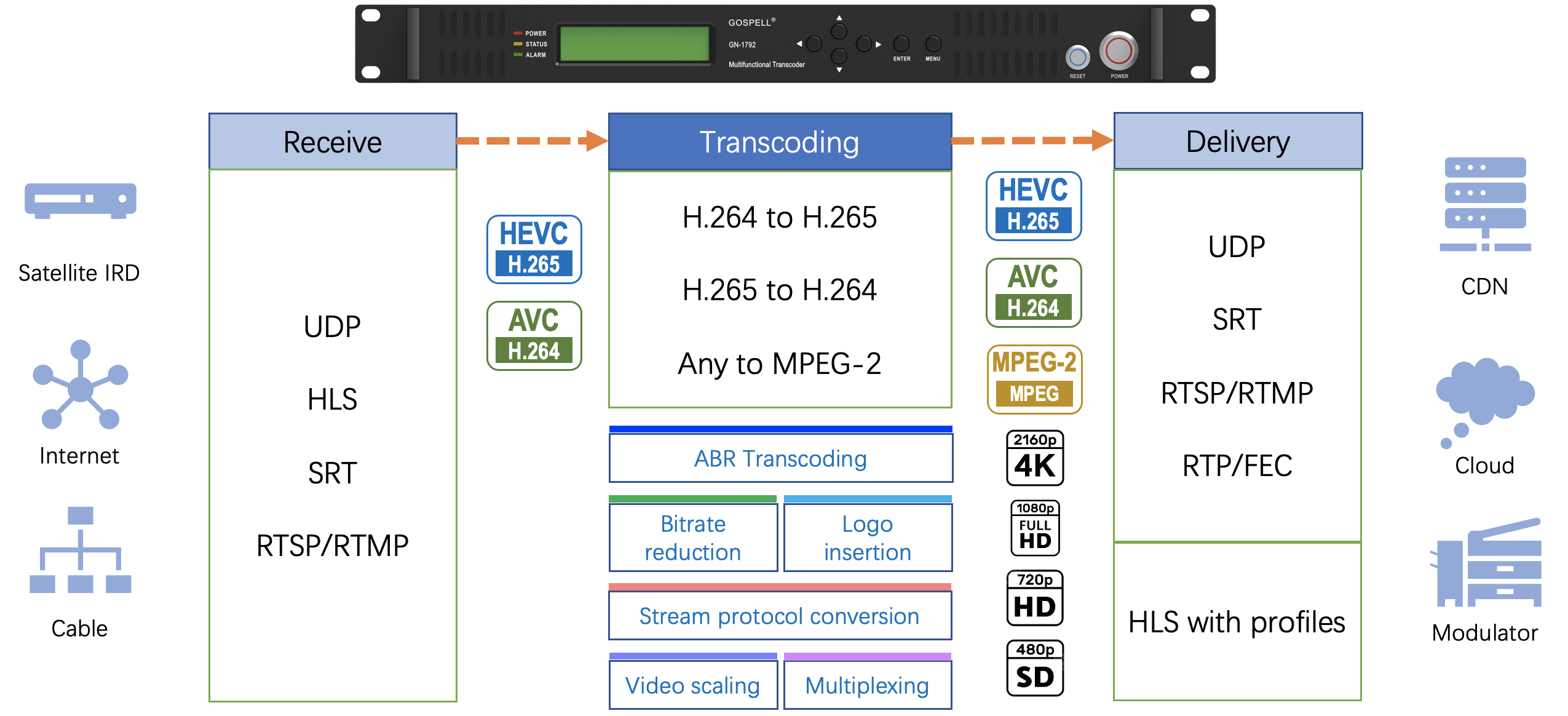Viewport: 1568px width, 716px height.
Task: Select the HEVC H.265 input codec badge
Action: click(x=534, y=249)
